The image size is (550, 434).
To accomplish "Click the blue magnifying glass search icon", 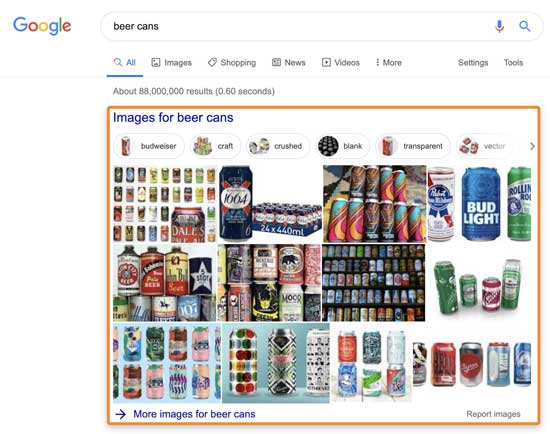I will [524, 26].
